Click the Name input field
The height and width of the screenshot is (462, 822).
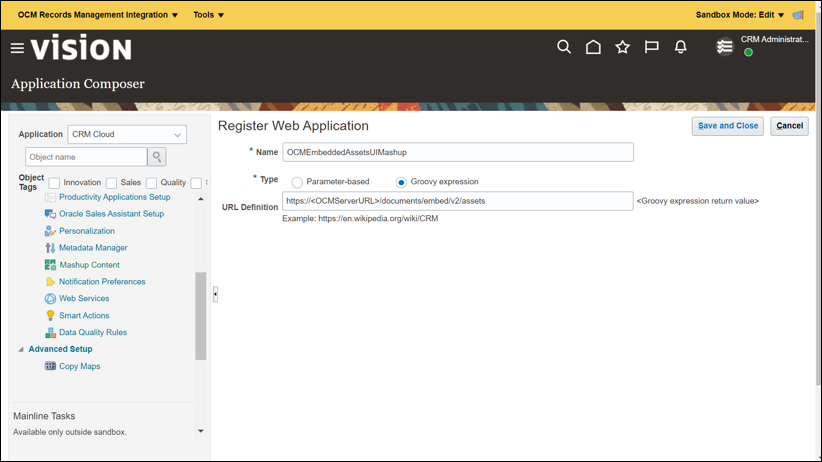pyautogui.click(x=458, y=152)
